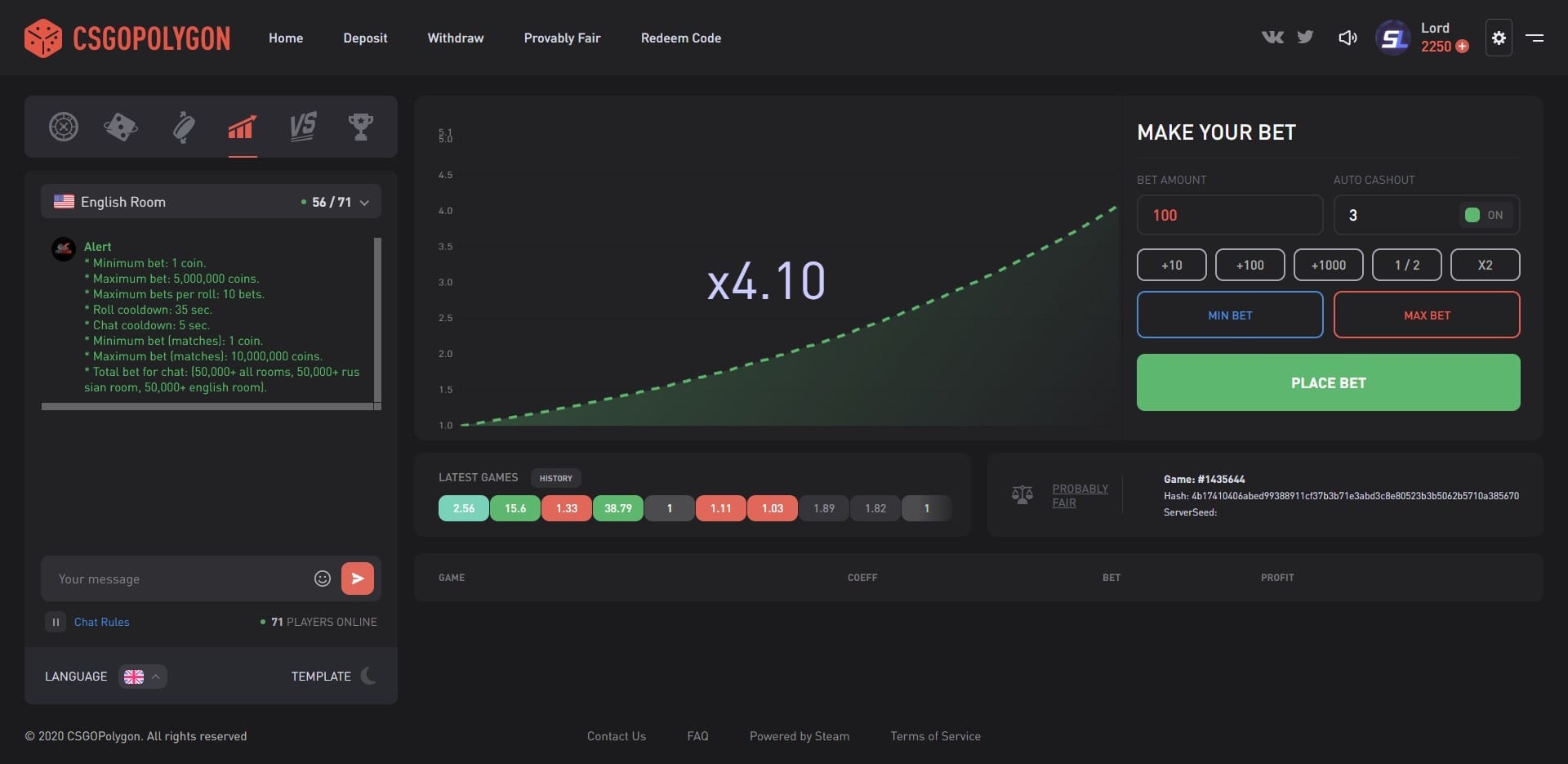1568x764 pixels.
Task: Add coins with red plus icon
Action: (x=1463, y=47)
